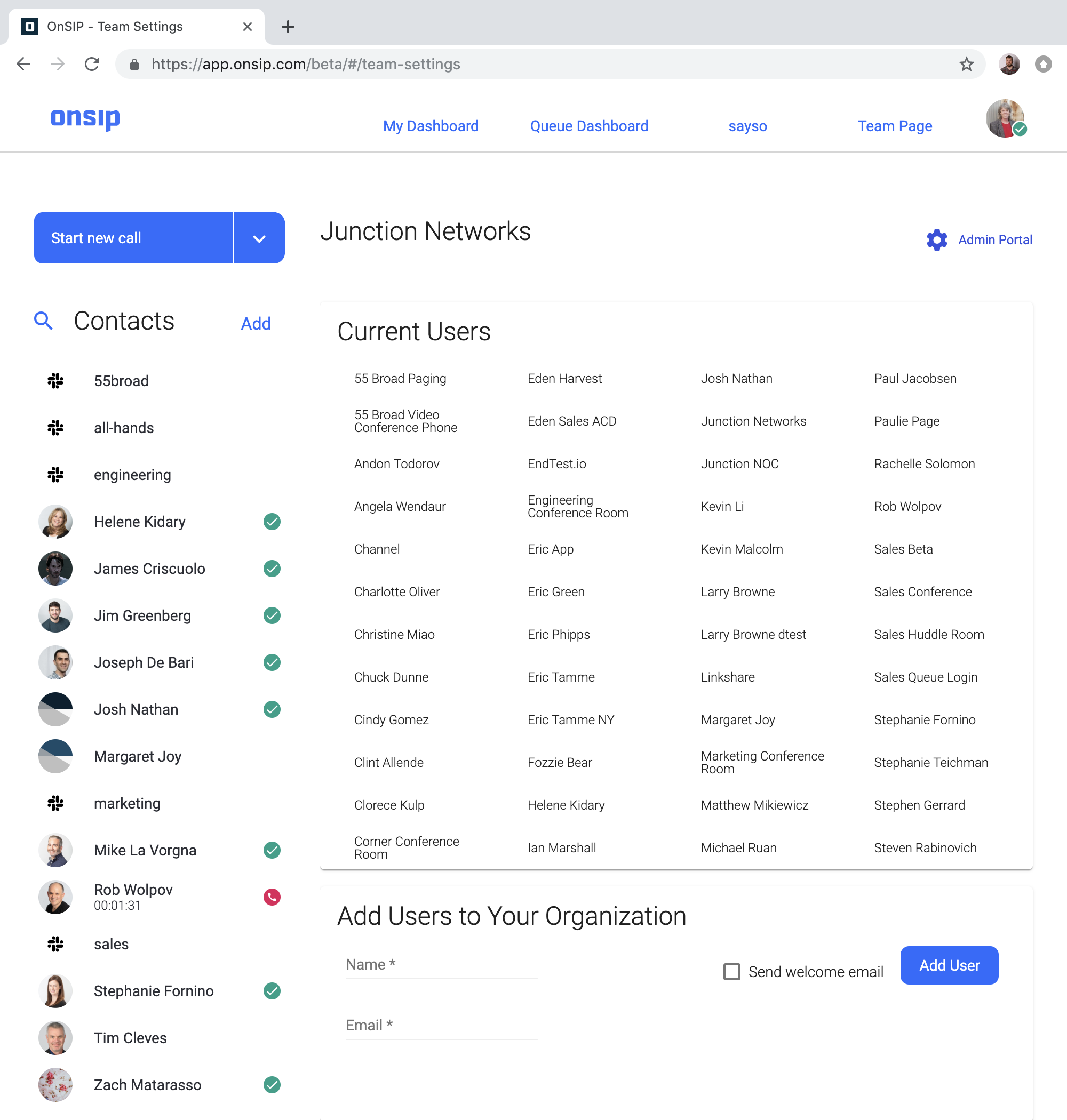Select Linkshare in Current Users
Viewport: 1067px width, 1120px height.
coord(728,677)
